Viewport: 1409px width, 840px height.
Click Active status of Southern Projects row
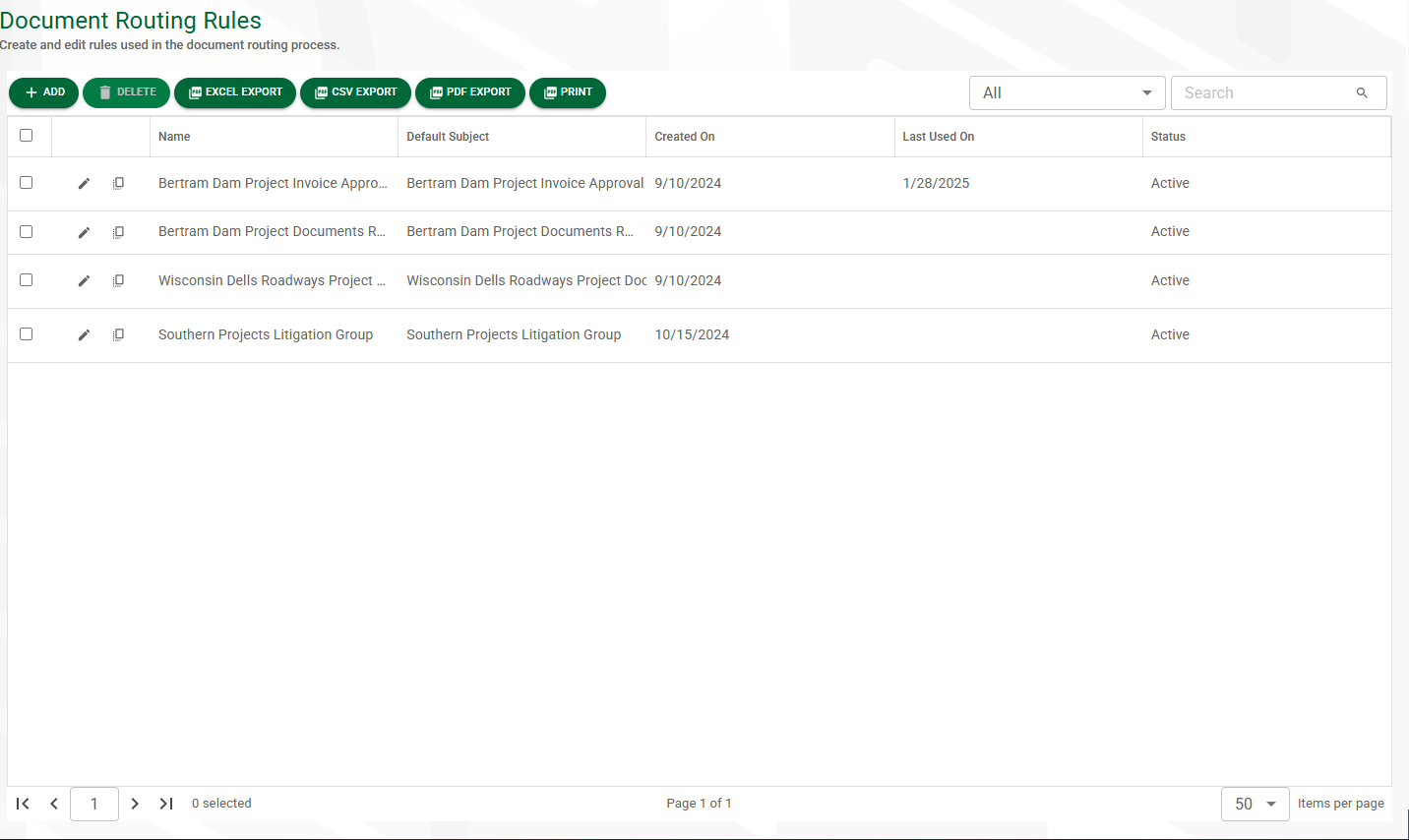coord(1170,335)
